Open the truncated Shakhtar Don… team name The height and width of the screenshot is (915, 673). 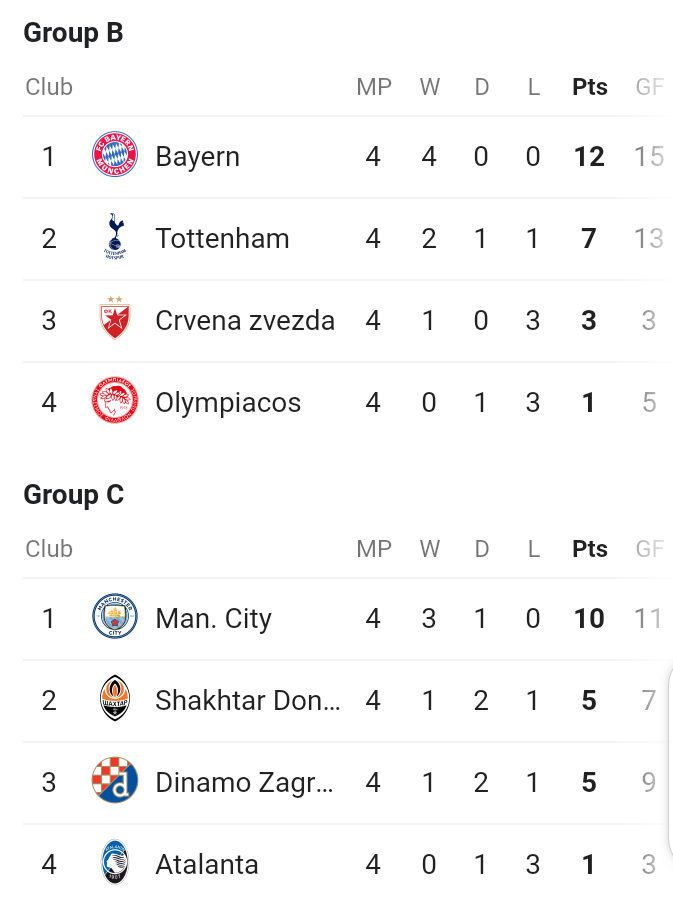tap(247, 700)
